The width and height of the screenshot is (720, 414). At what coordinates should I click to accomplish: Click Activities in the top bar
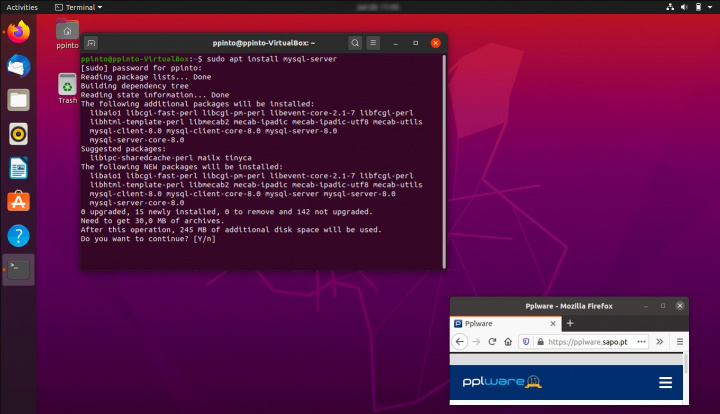click(23, 6)
